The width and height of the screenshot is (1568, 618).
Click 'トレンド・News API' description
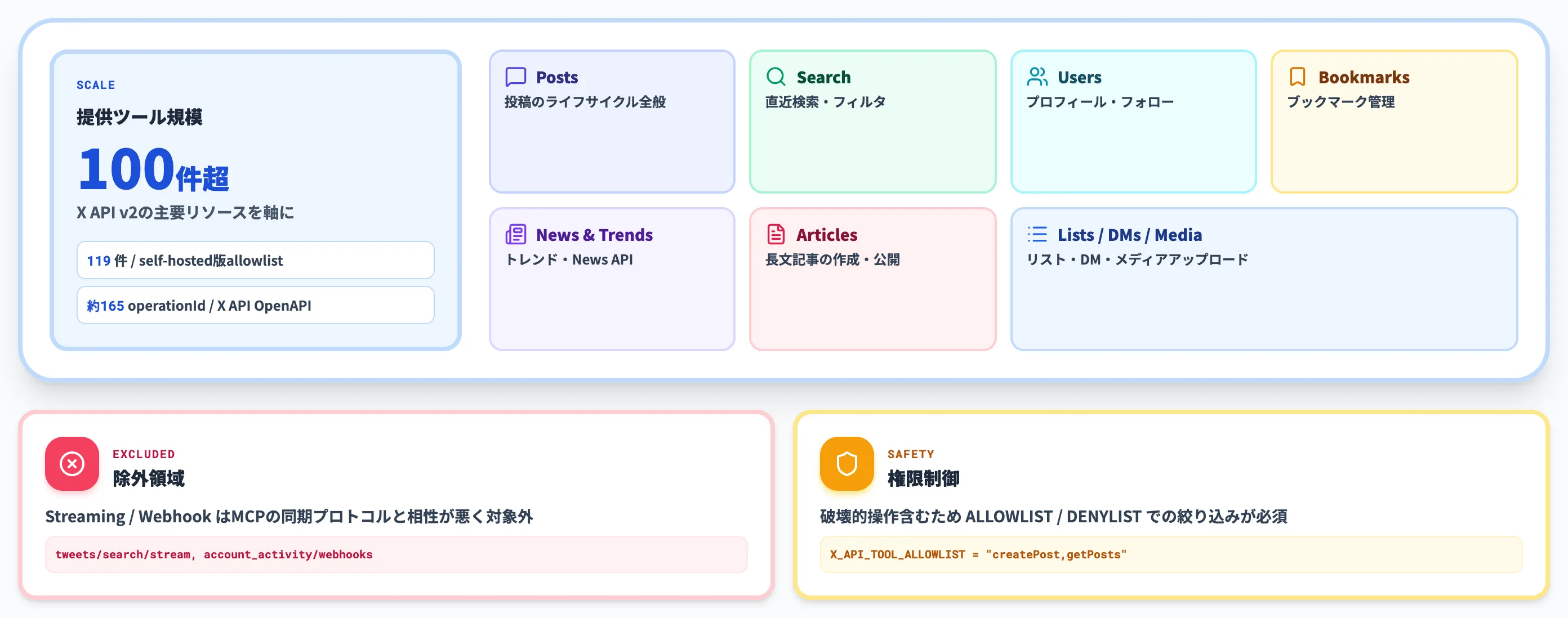tap(569, 259)
